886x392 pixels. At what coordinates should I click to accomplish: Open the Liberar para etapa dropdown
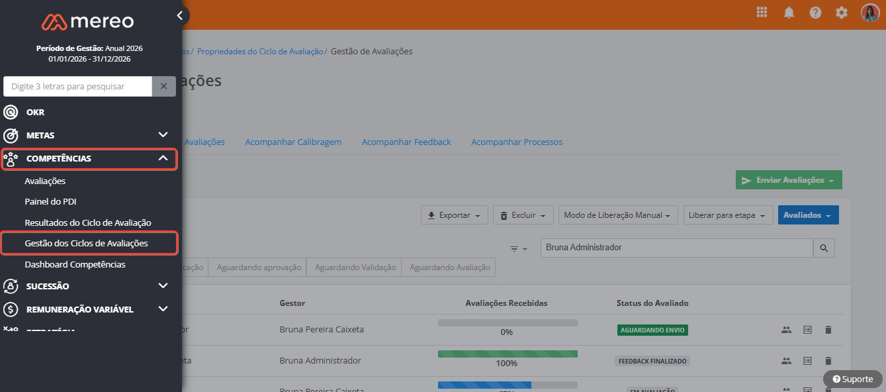[728, 215]
